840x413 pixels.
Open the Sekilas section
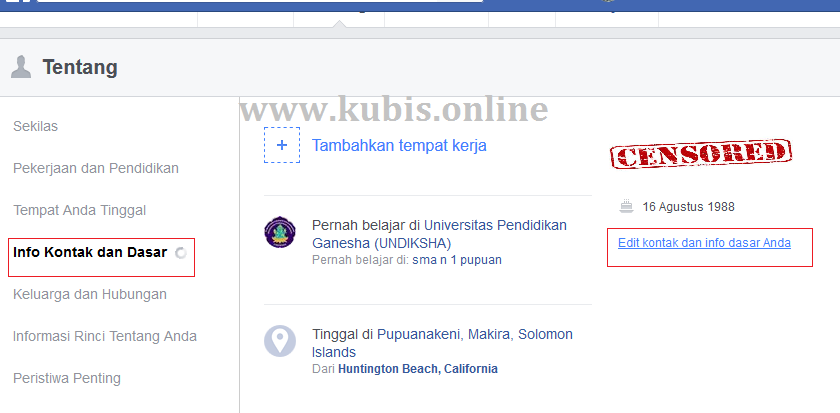pyautogui.click(x=35, y=126)
